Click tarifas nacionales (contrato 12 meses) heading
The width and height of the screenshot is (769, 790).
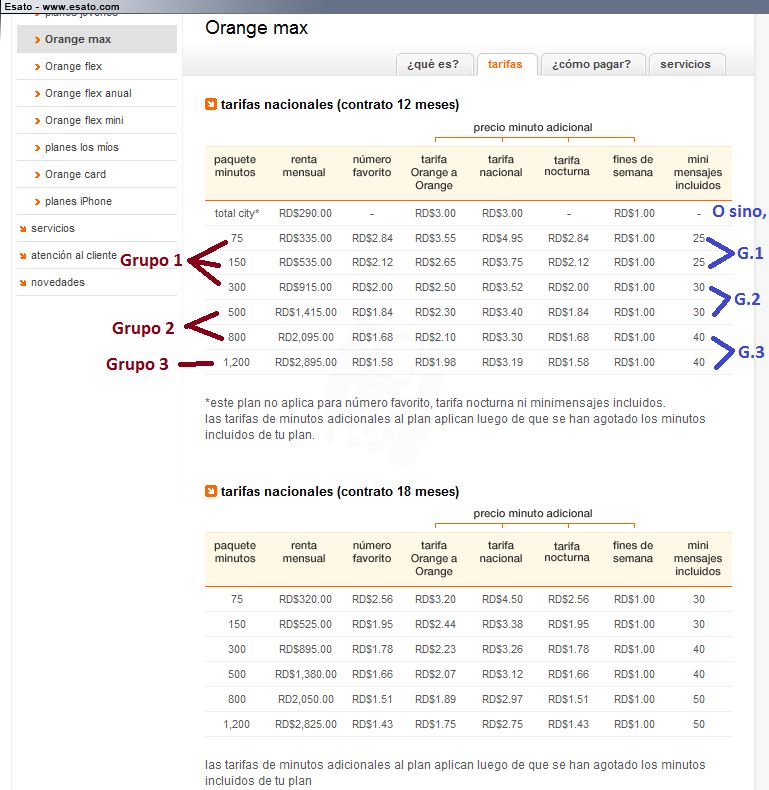tap(340, 104)
